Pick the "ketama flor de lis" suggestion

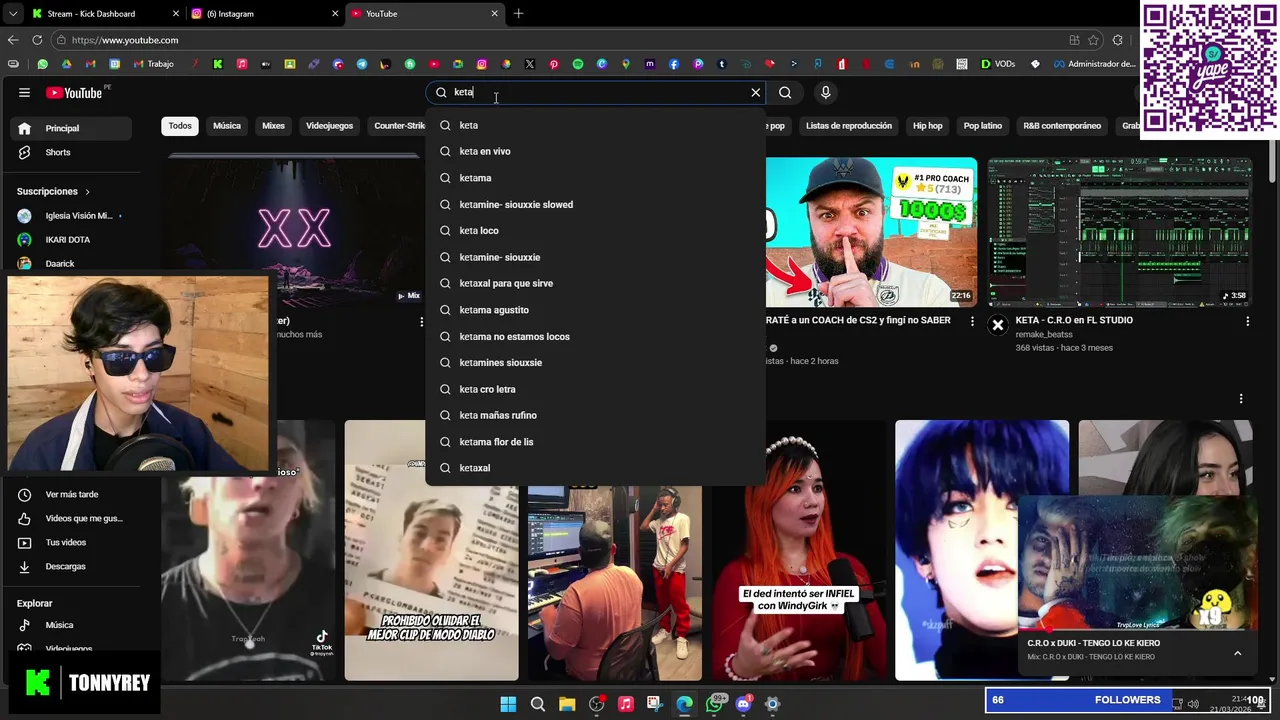[596, 442]
